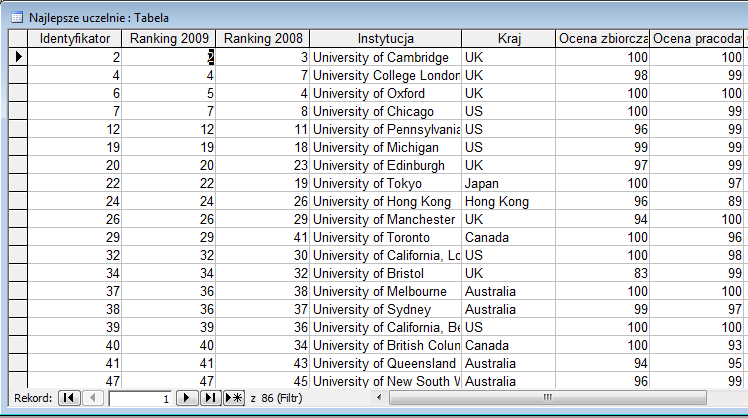
Task: Click Ranking 2008 value 41 in Toronto row
Action: 263,237
